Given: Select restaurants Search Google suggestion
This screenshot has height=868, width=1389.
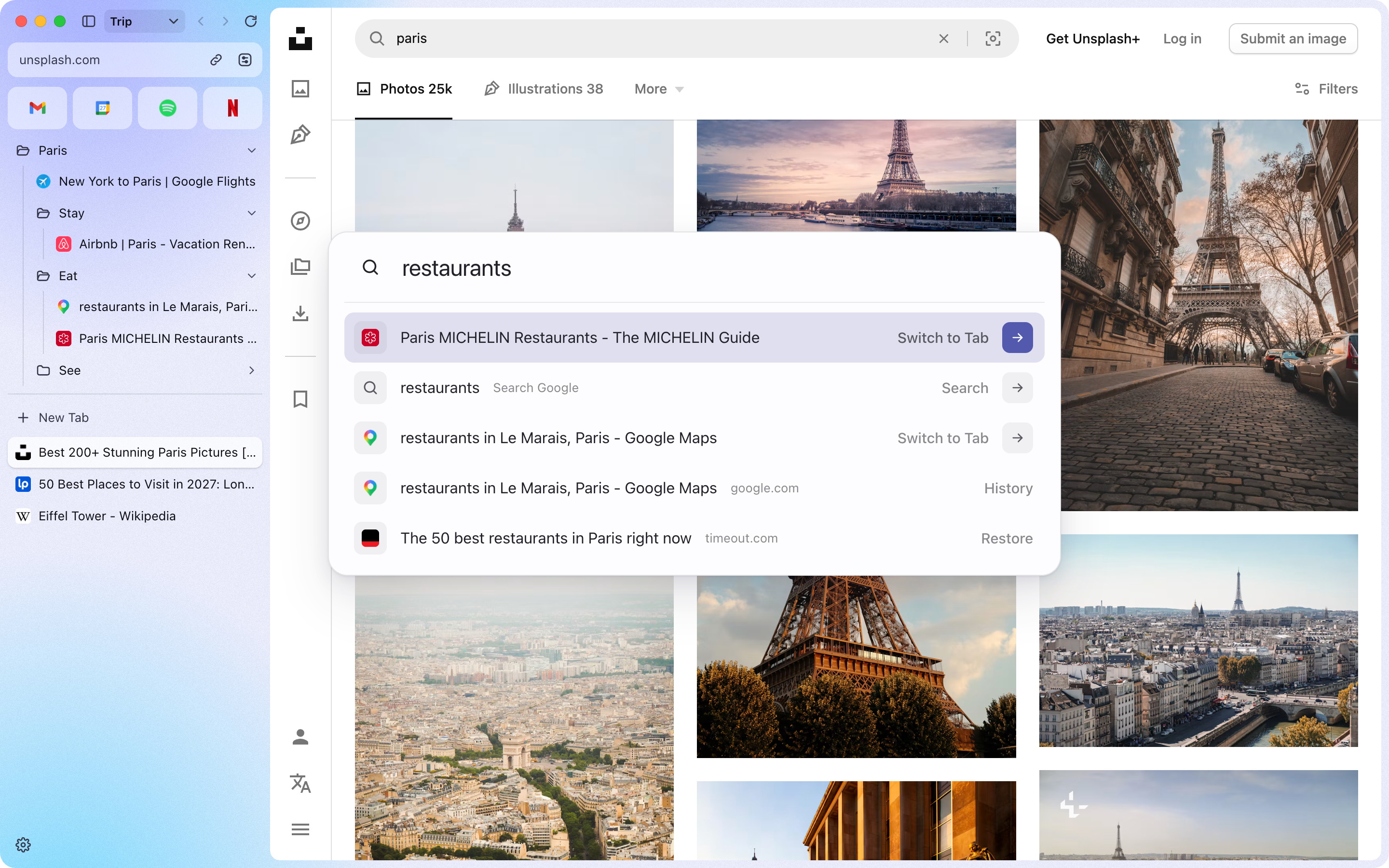Looking at the screenshot, I should coord(694,388).
